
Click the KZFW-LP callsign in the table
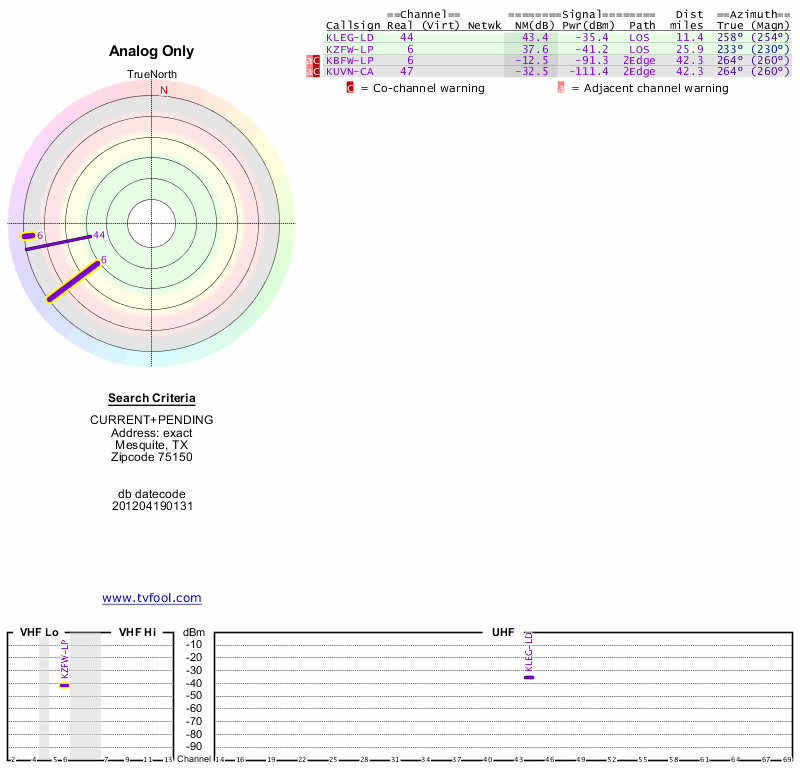[350, 49]
